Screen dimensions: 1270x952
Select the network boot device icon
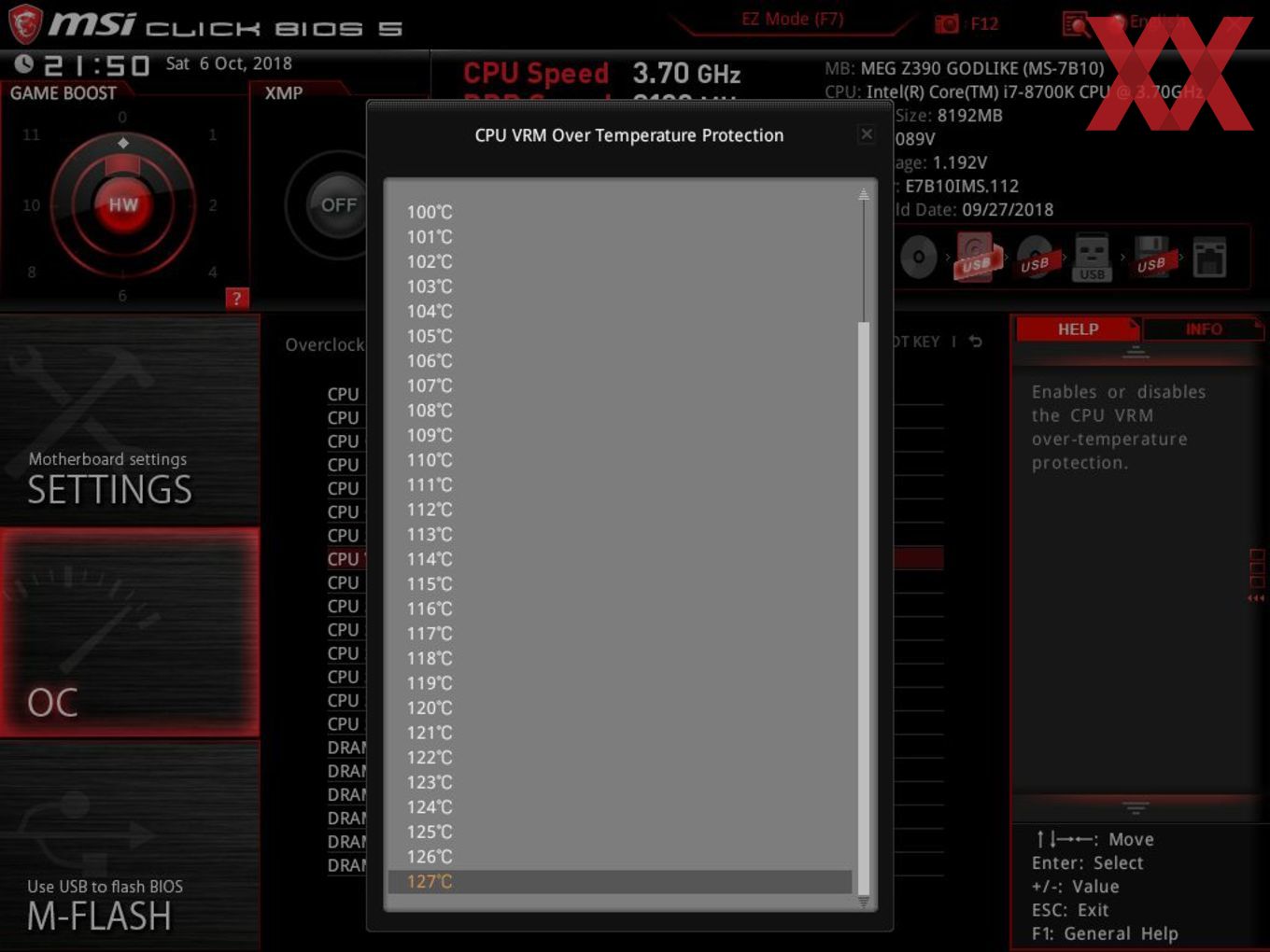(1209, 258)
